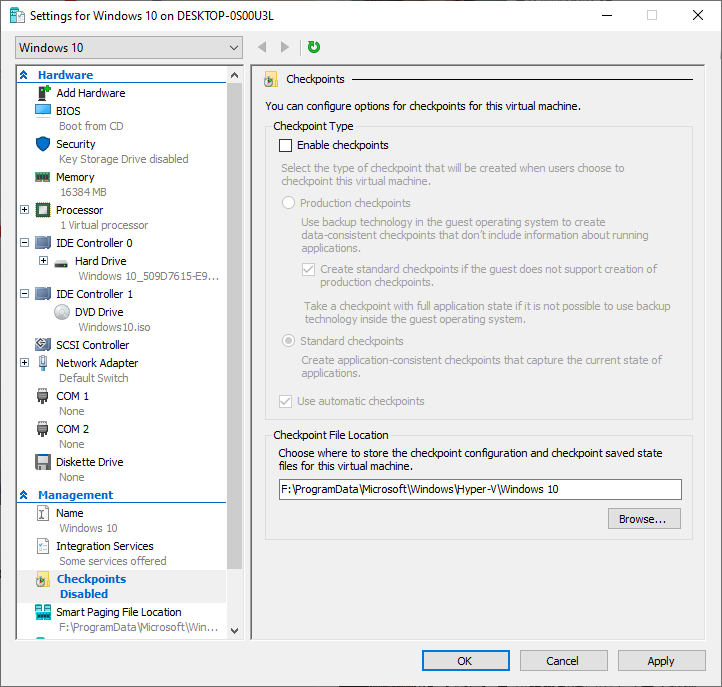Select the 'Windows10.iso' entry

[x=114, y=327]
